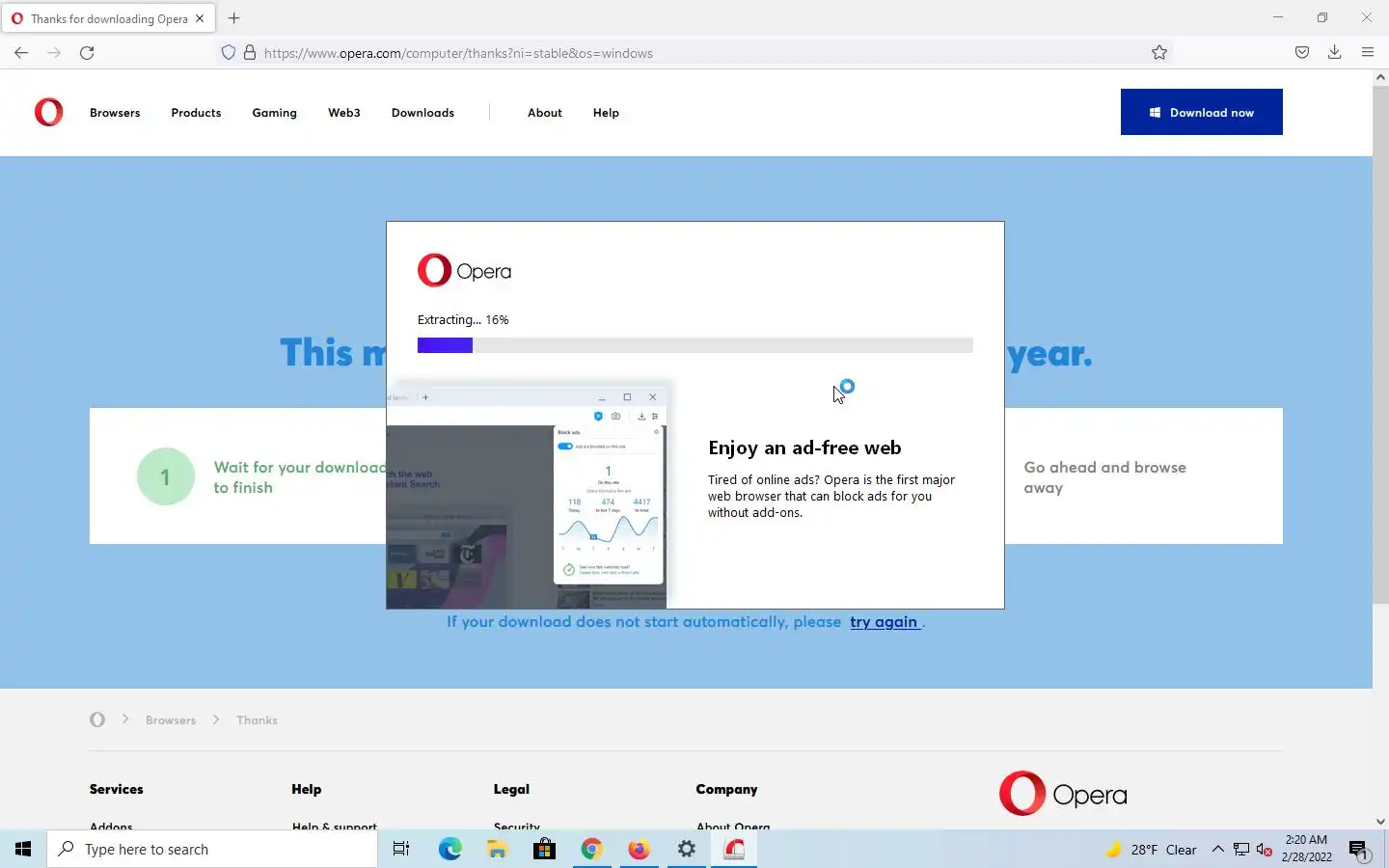The height and width of the screenshot is (868, 1389).
Task: Close the Thanks for downloading Opera tab
Action: (x=200, y=18)
